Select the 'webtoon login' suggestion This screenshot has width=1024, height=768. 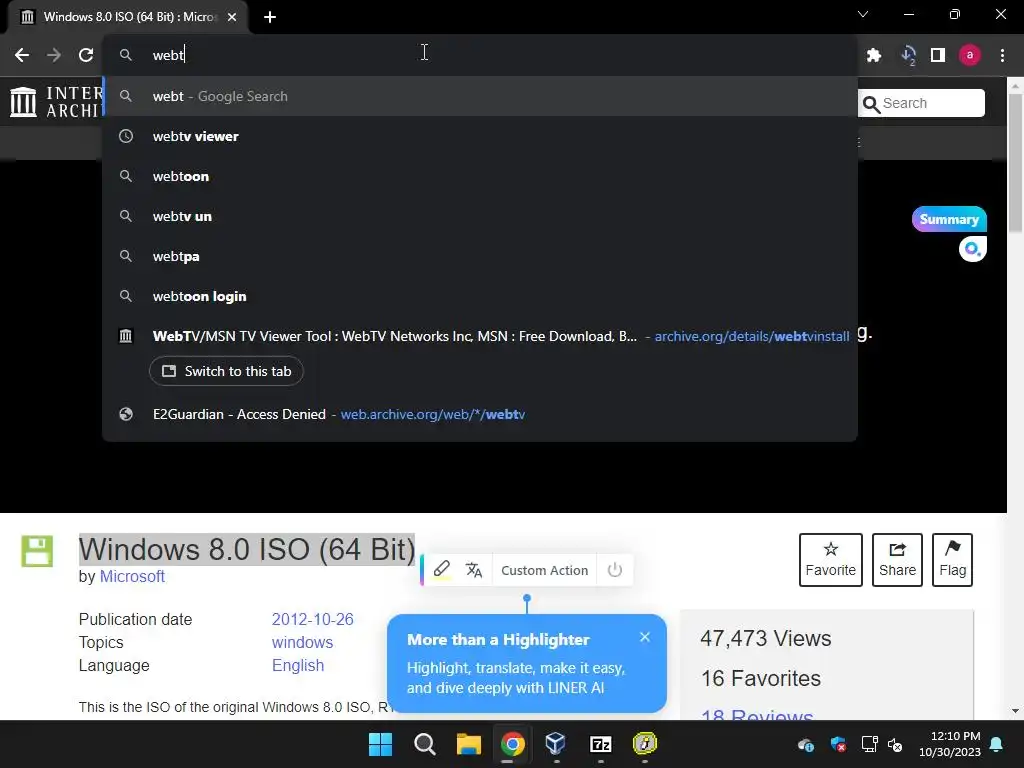pyautogui.click(x=480, y=296)
